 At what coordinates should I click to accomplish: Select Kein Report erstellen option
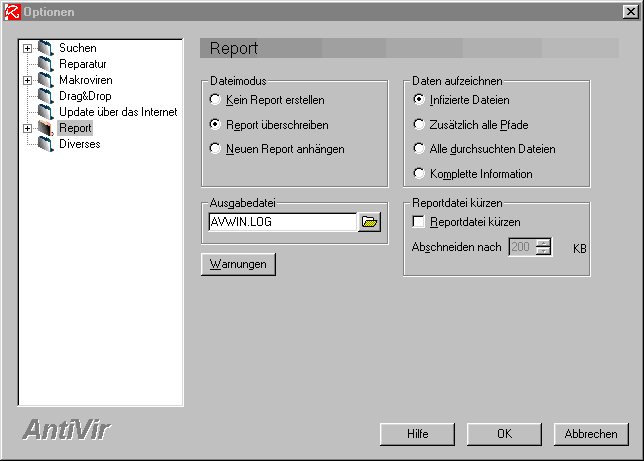[216, 100]
